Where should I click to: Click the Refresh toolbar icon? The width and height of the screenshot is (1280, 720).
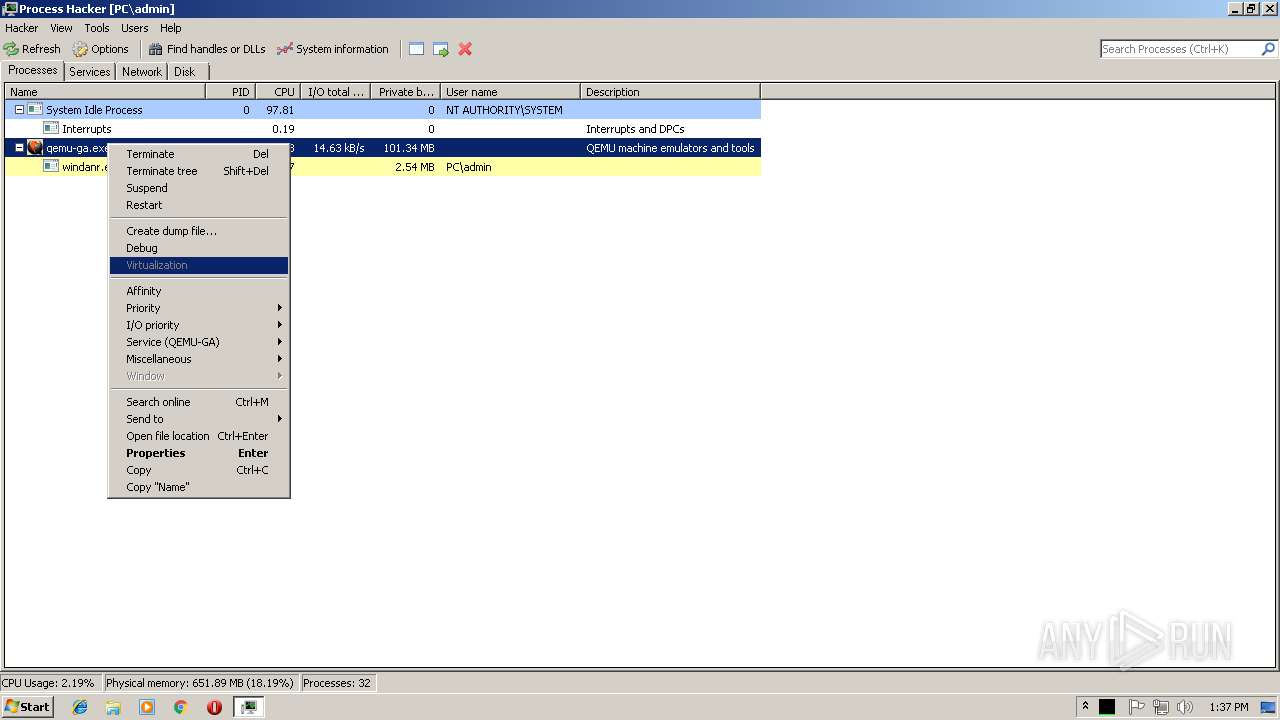coord(11,49)
